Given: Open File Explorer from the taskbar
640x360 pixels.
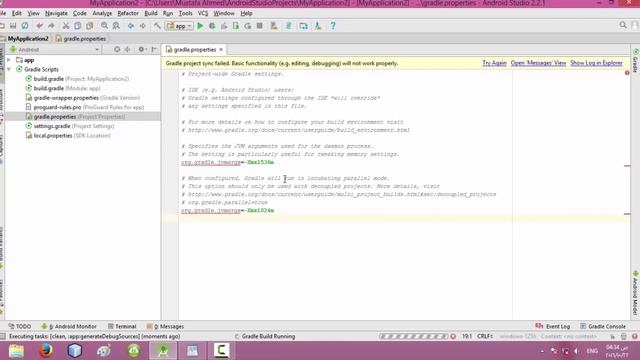Looking at the screenshot, I should click(16, 351).
